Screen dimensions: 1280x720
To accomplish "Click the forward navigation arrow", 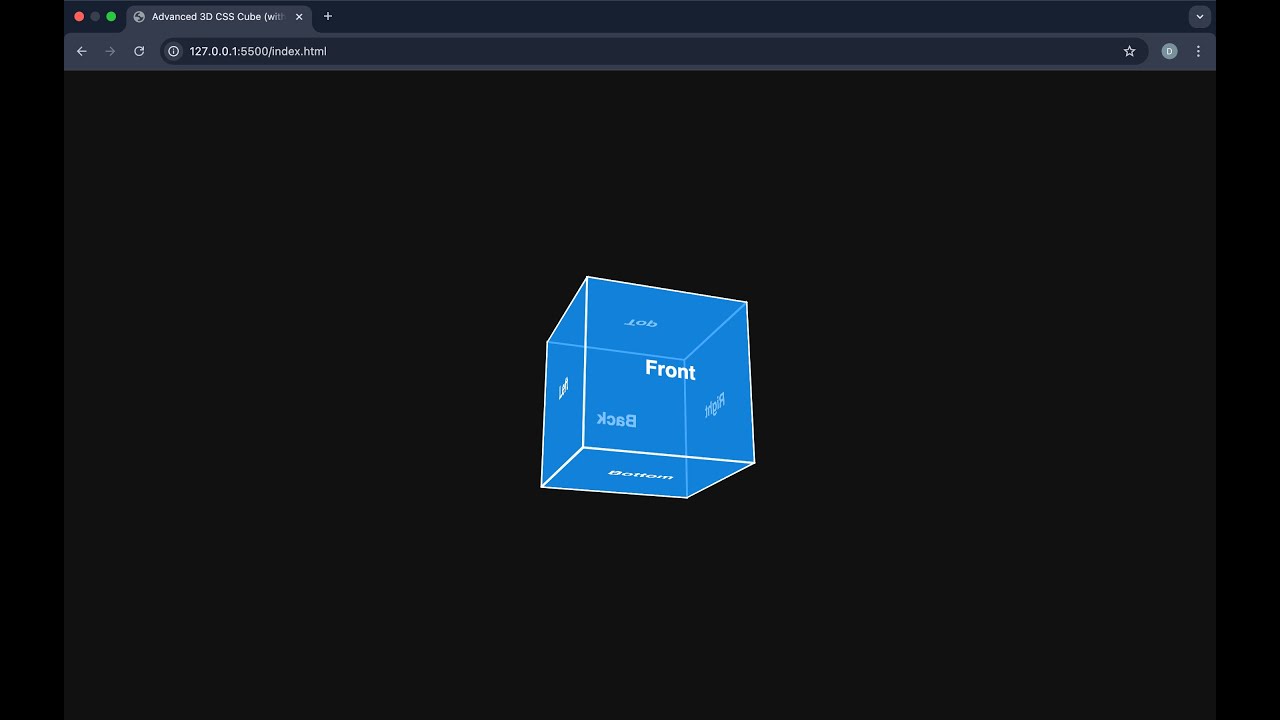I will pos(110,51).
